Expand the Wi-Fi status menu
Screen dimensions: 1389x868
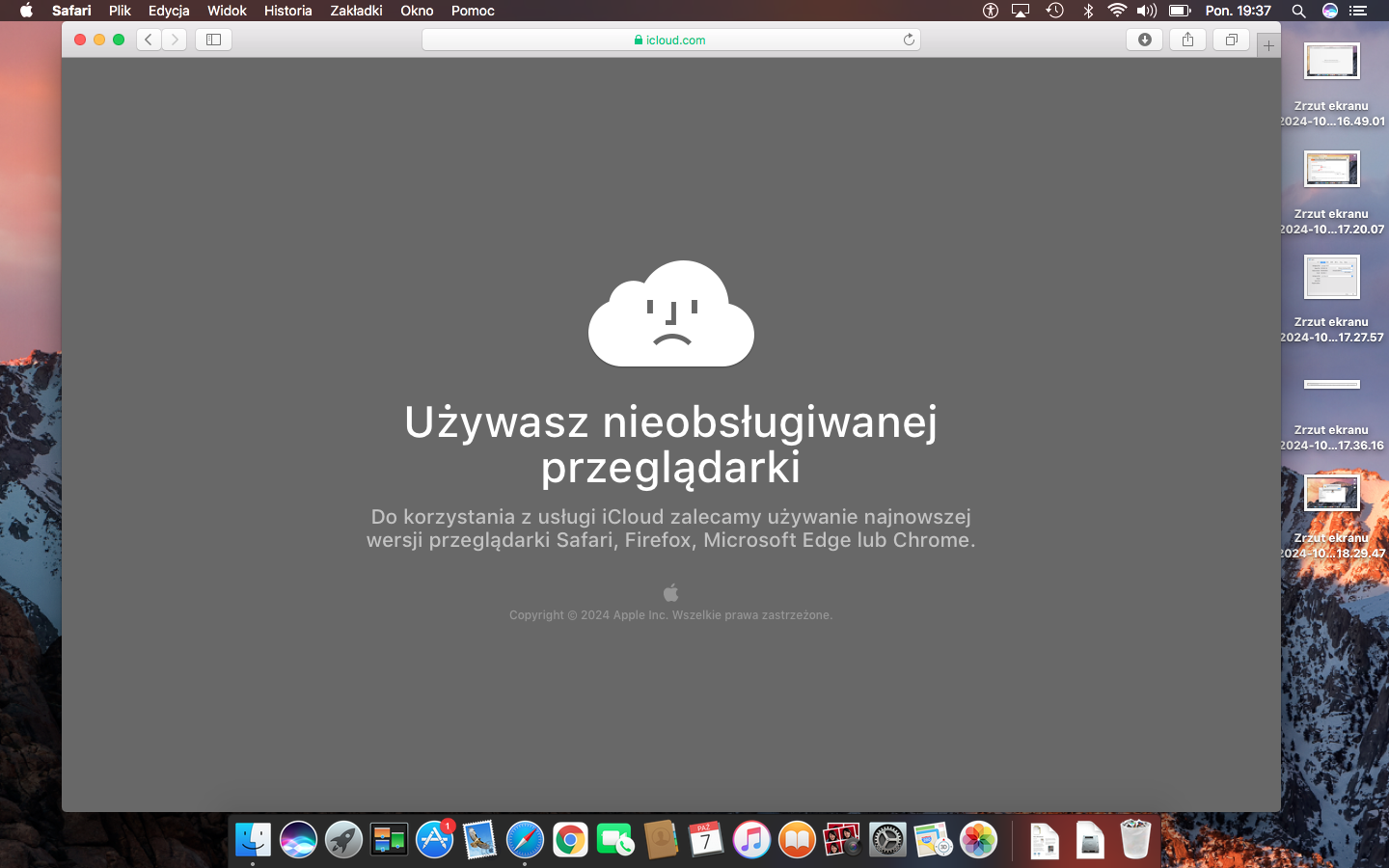(1117, 11)
